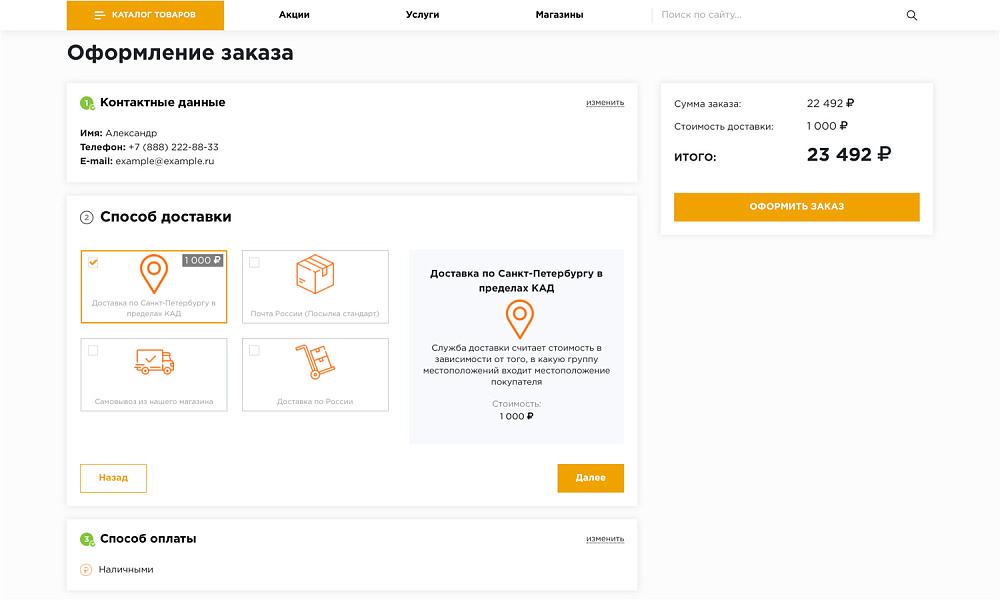Click the hand truck icon for Доставка по России
This screenshot has width=1000, height=600.
[x=315, y=362]
